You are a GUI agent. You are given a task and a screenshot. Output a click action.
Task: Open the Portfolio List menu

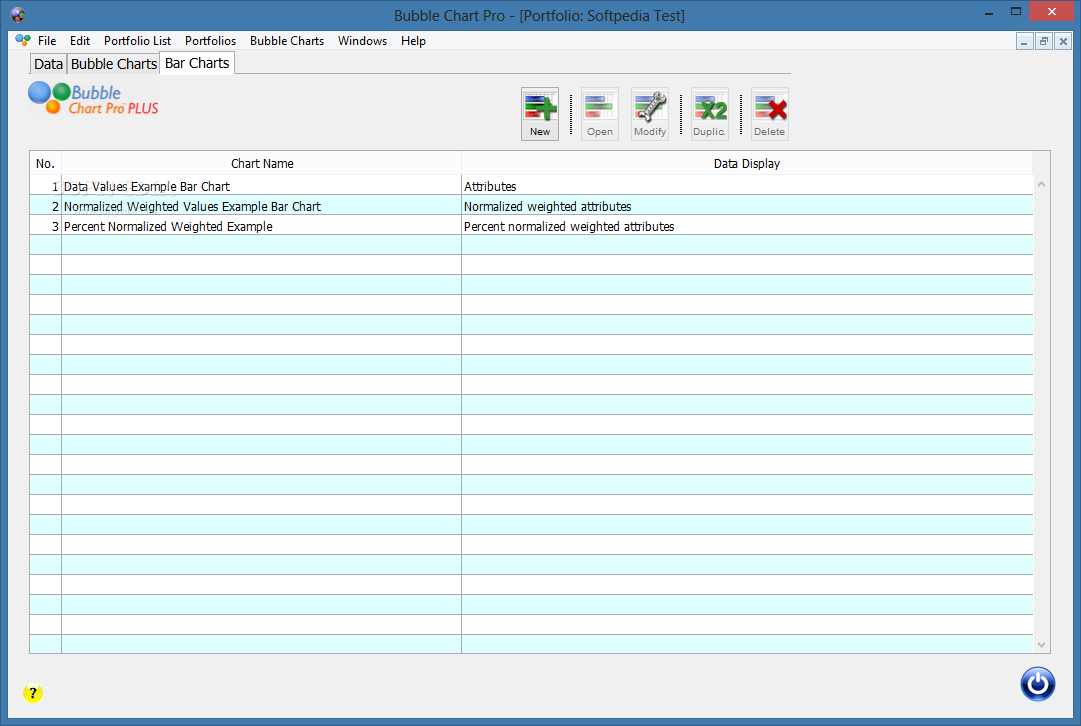coord(137,41)
